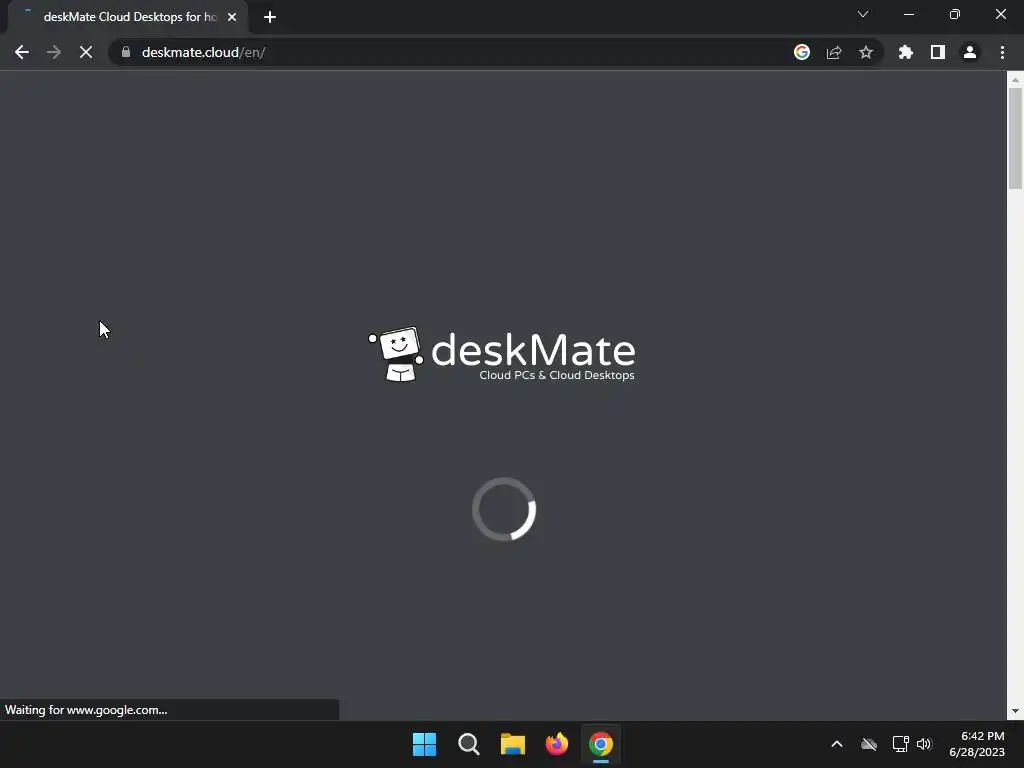This screenshot has width=1024, height=768.
Task: Click the Google icon in the address bar
Action: [x=802, y=52]
